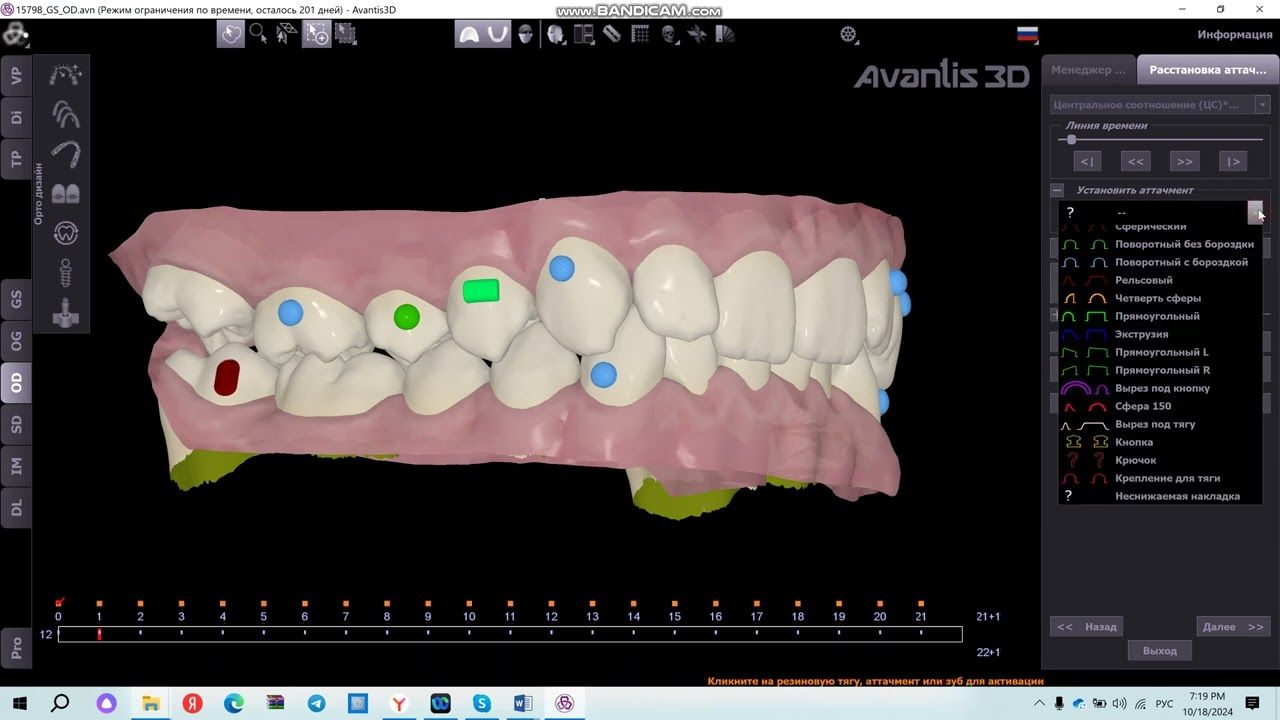Screen dimensions: 1280x720
Task: Choose 'Прямоугольный' attachment from list
Action: [1157, 316]
